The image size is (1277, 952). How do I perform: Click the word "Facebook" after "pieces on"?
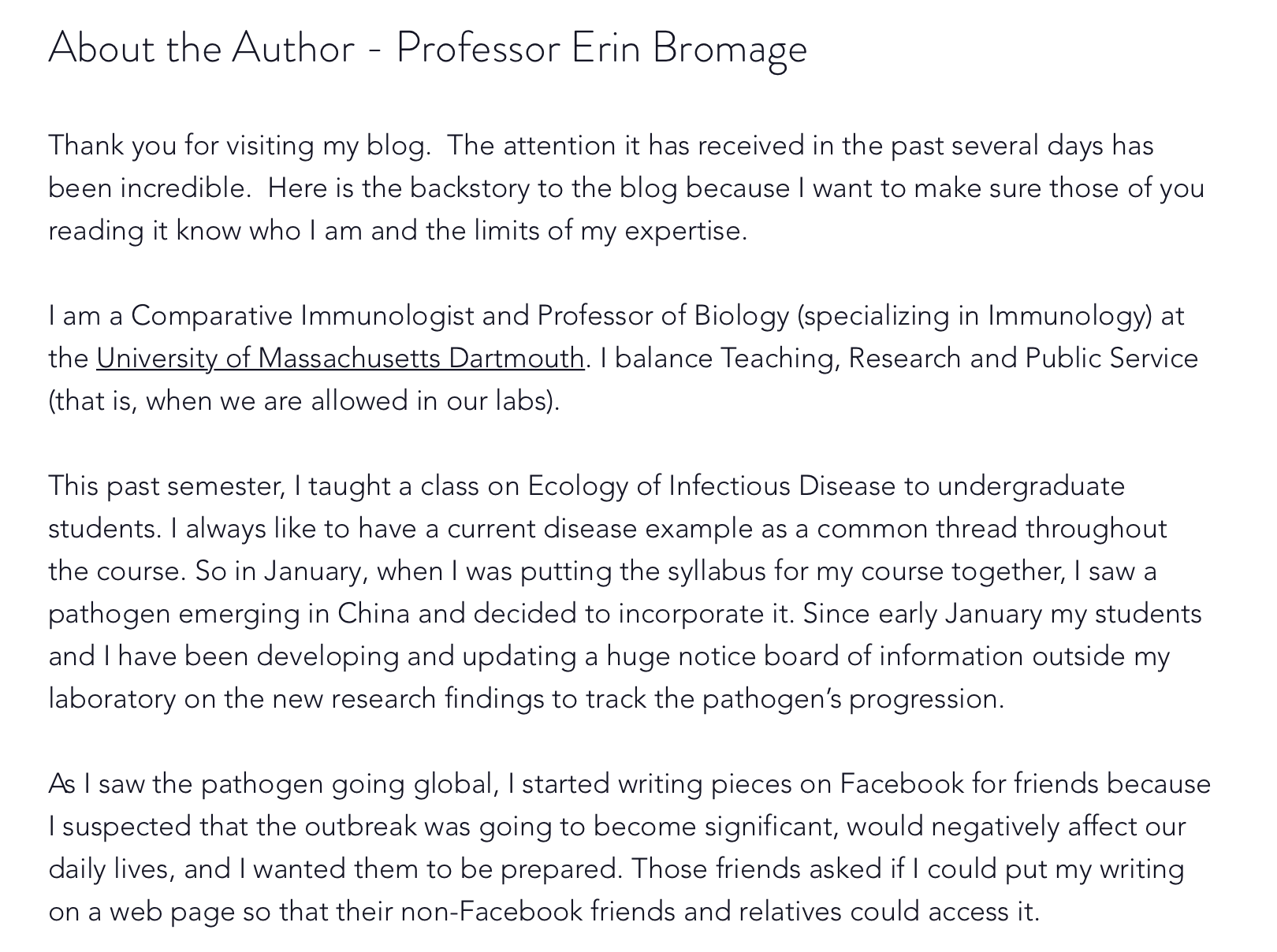click(902, 783)
